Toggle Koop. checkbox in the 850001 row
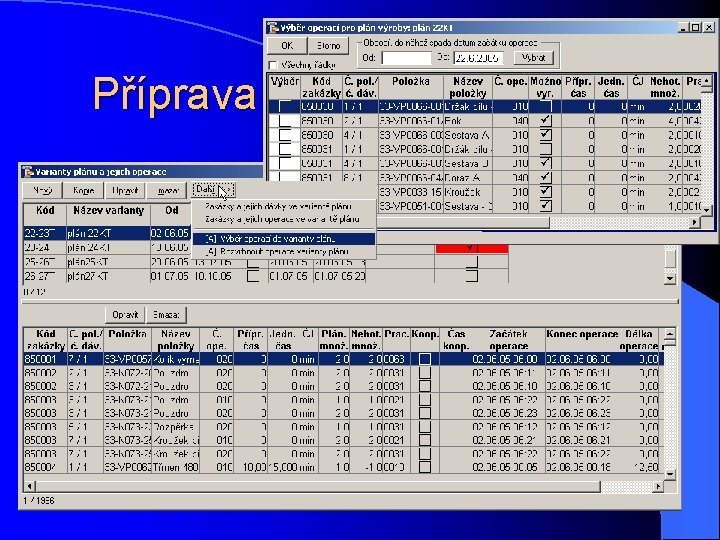720x540 pixels. coord(425,359)
